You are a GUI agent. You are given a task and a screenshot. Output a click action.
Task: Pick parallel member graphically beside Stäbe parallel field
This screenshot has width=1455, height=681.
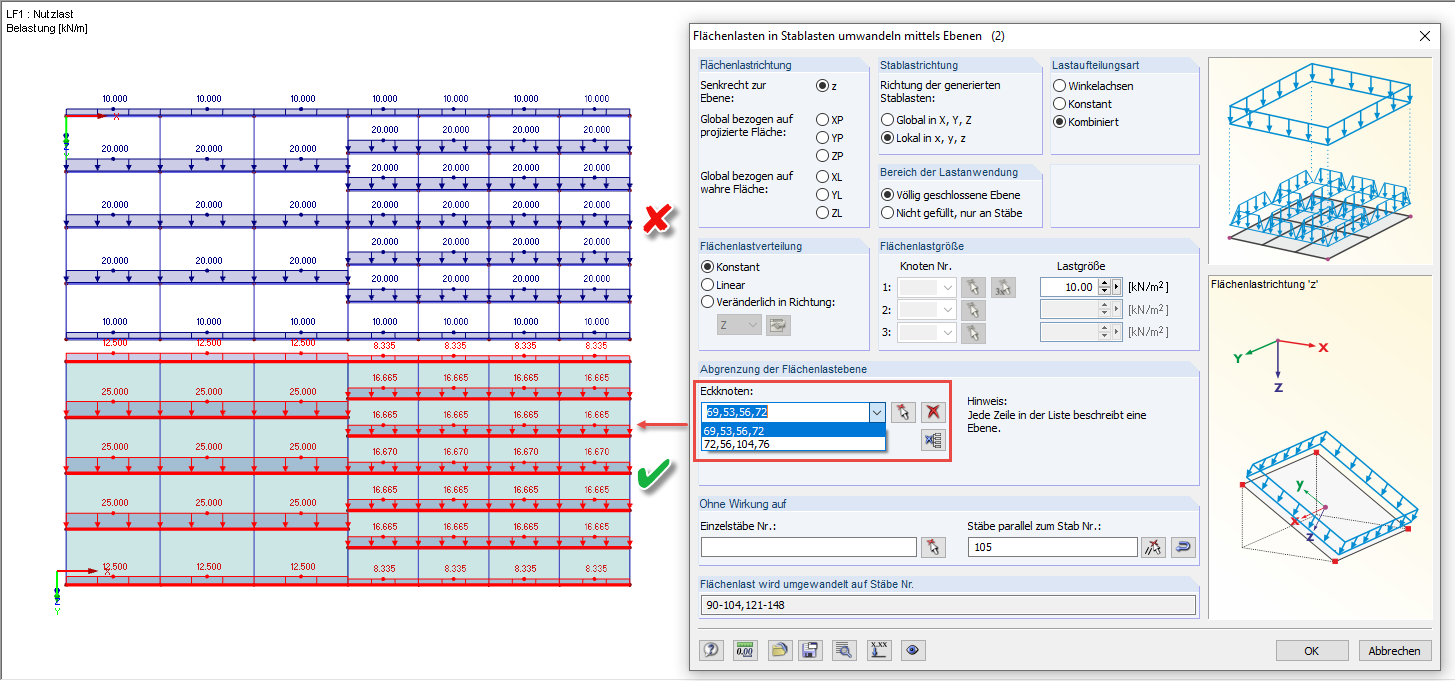(x=1154, y=547)
